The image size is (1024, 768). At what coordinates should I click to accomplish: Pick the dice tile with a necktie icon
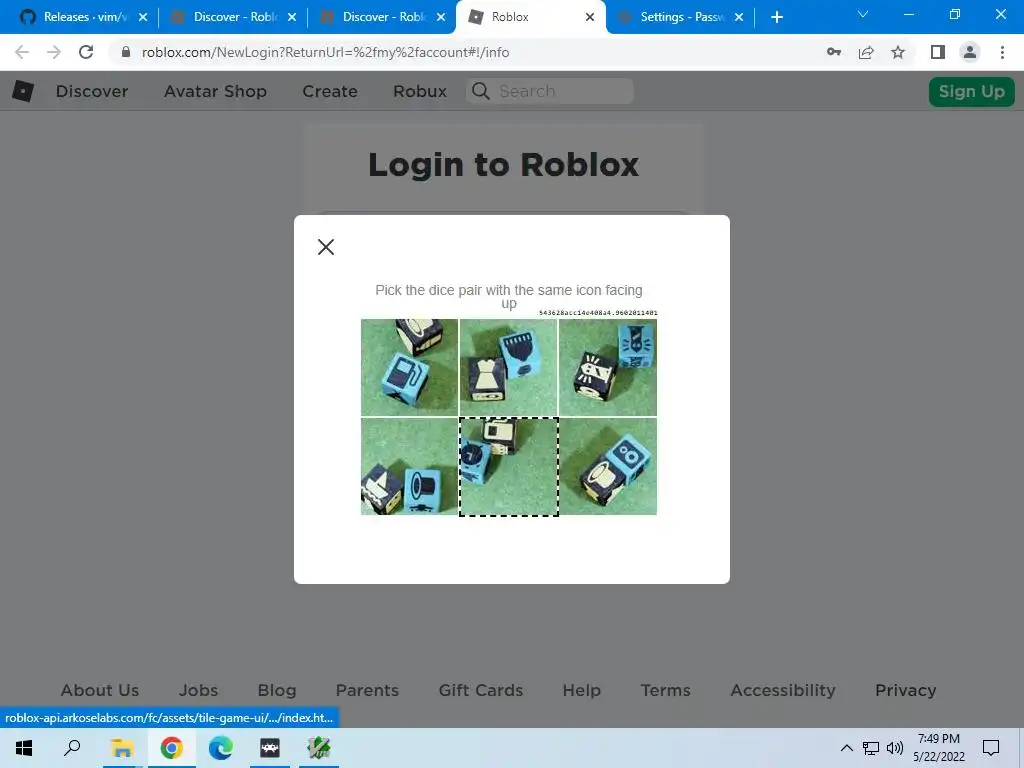[608, 367]
